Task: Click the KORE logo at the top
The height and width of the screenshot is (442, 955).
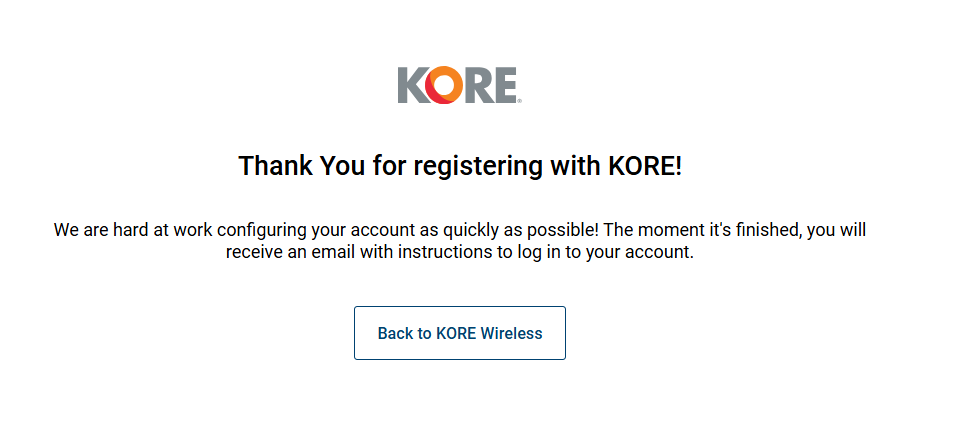Action: tap(459, 86)
